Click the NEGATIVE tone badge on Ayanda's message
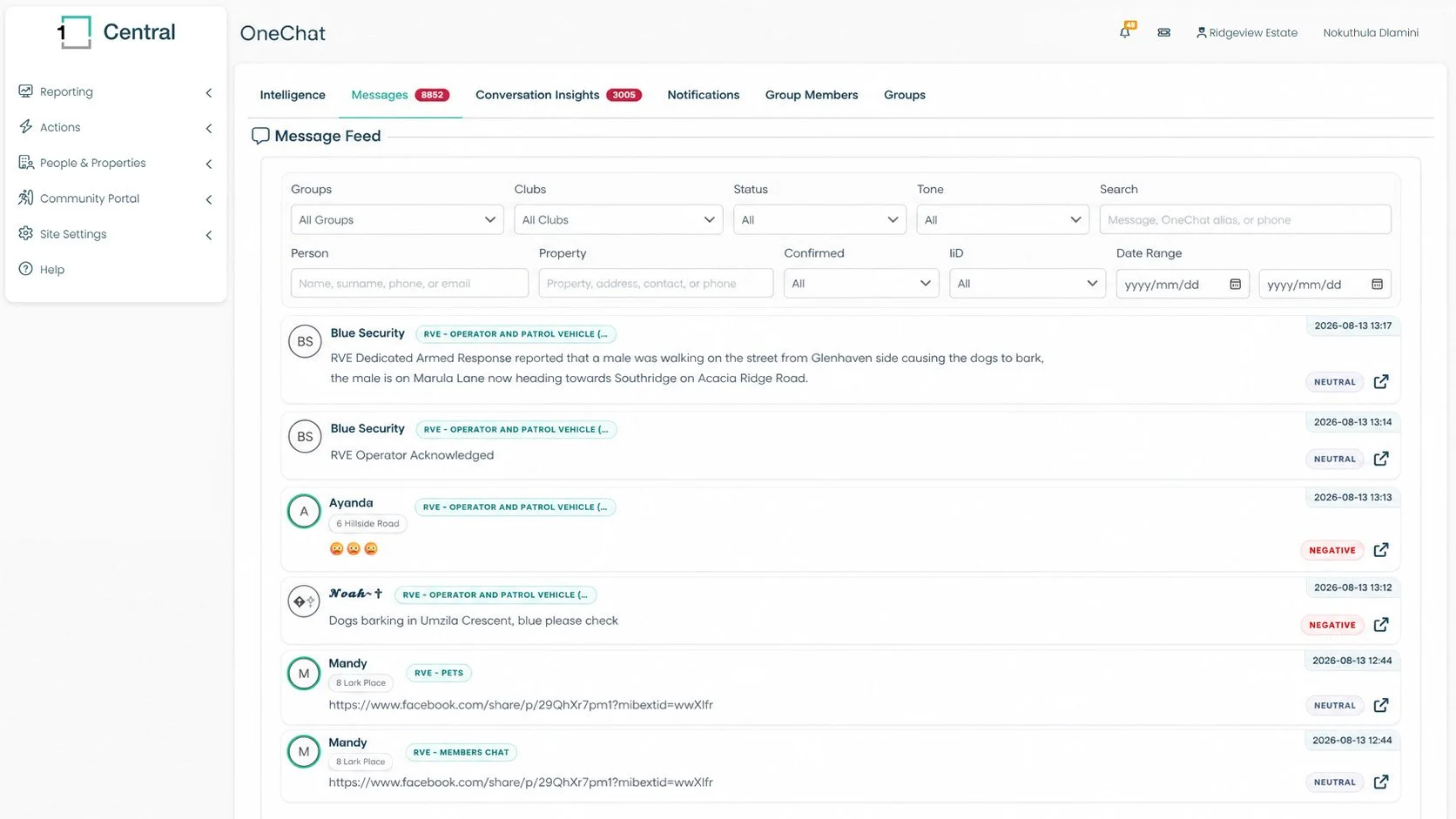Viewport: 1456px width, 819px height. pos(1332,550)
